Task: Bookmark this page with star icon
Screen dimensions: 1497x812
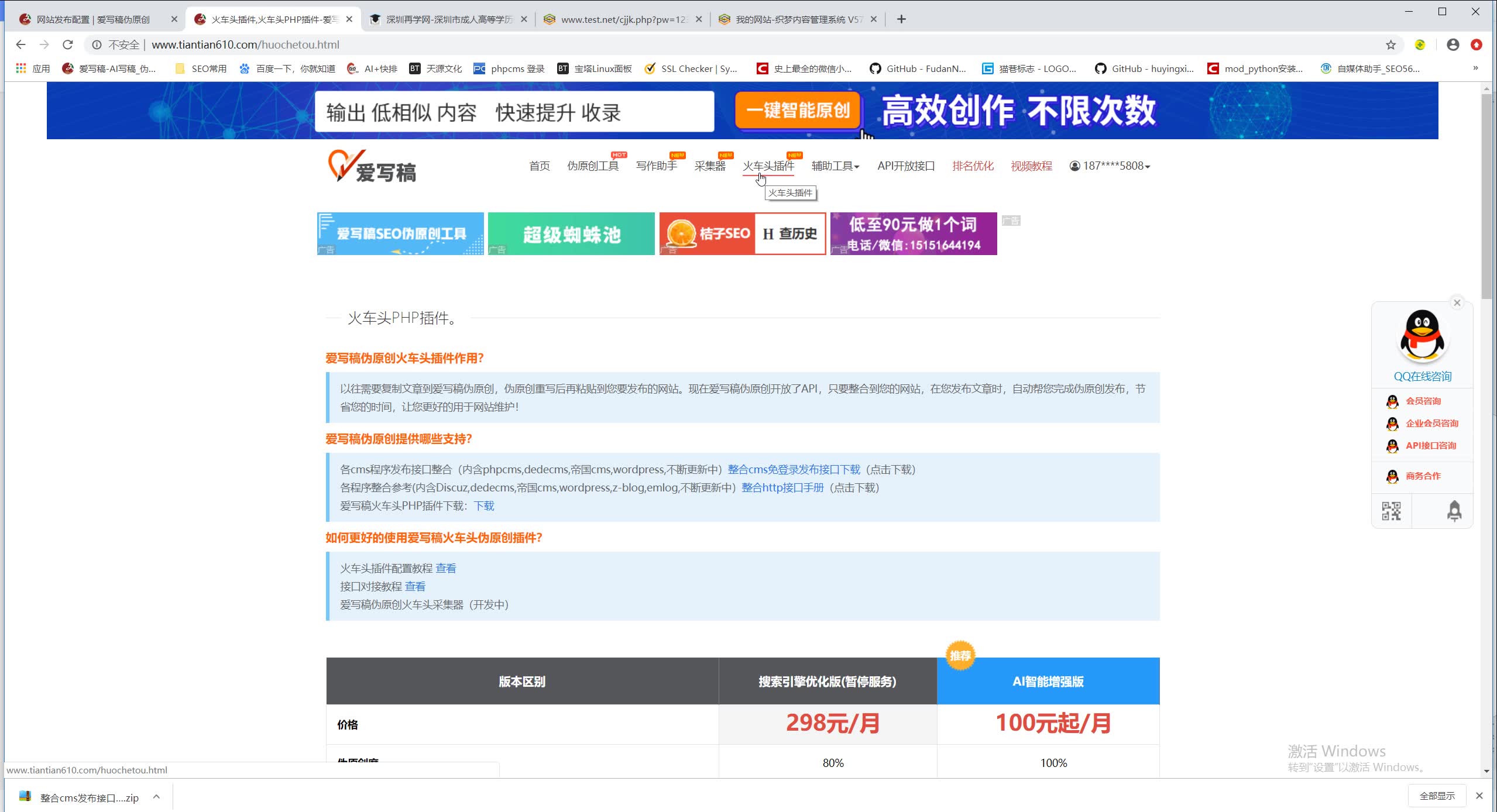Action: pos(1390,44)
